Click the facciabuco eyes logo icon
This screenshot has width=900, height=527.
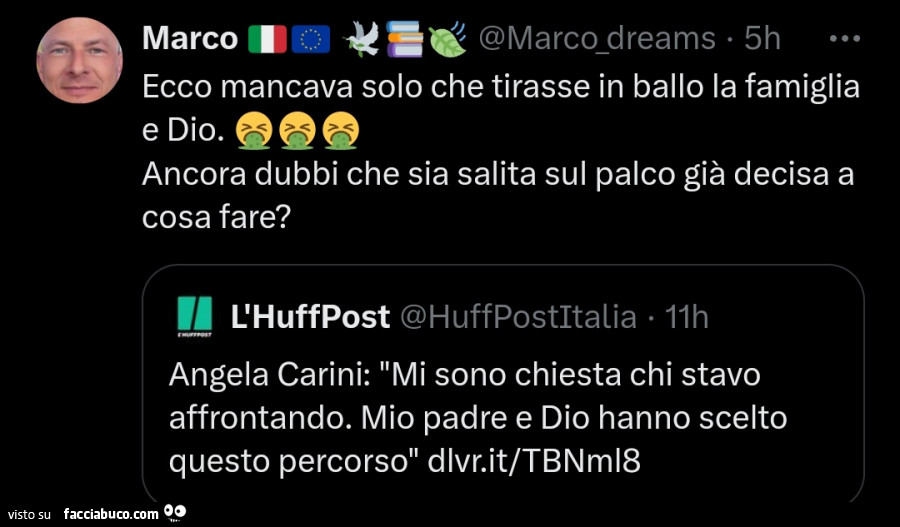click(175, 512)
